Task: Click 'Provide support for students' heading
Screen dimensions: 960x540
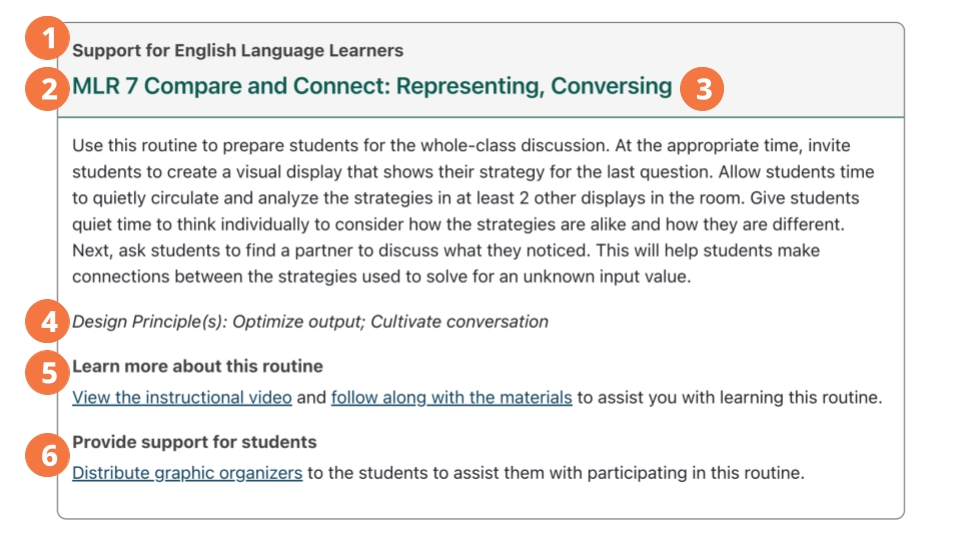Action: (x=194, y=442)
